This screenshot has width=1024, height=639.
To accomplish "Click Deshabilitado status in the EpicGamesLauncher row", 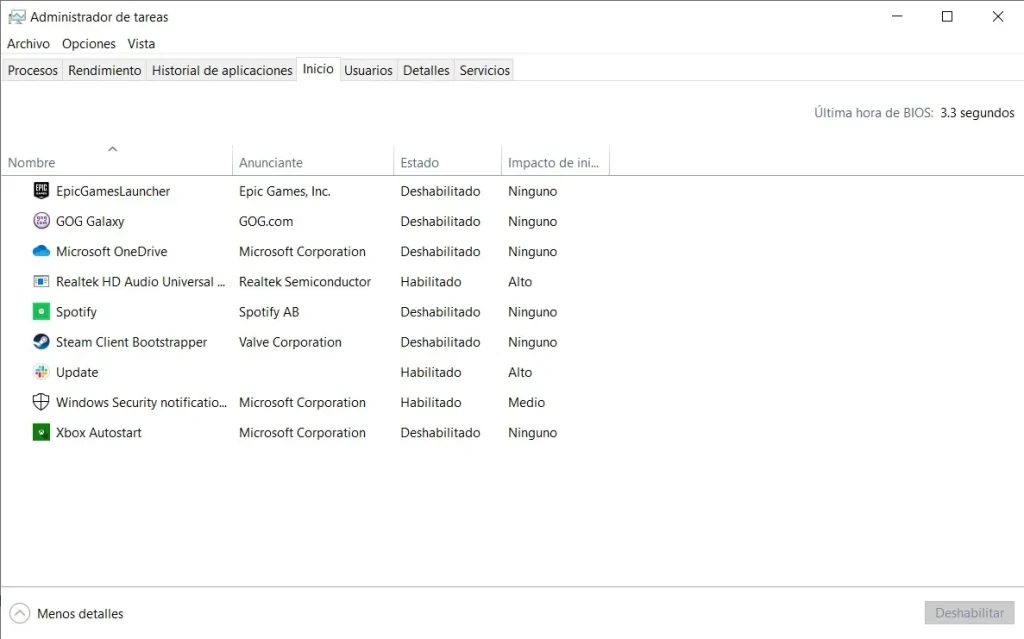I will (x=440, y=191).
